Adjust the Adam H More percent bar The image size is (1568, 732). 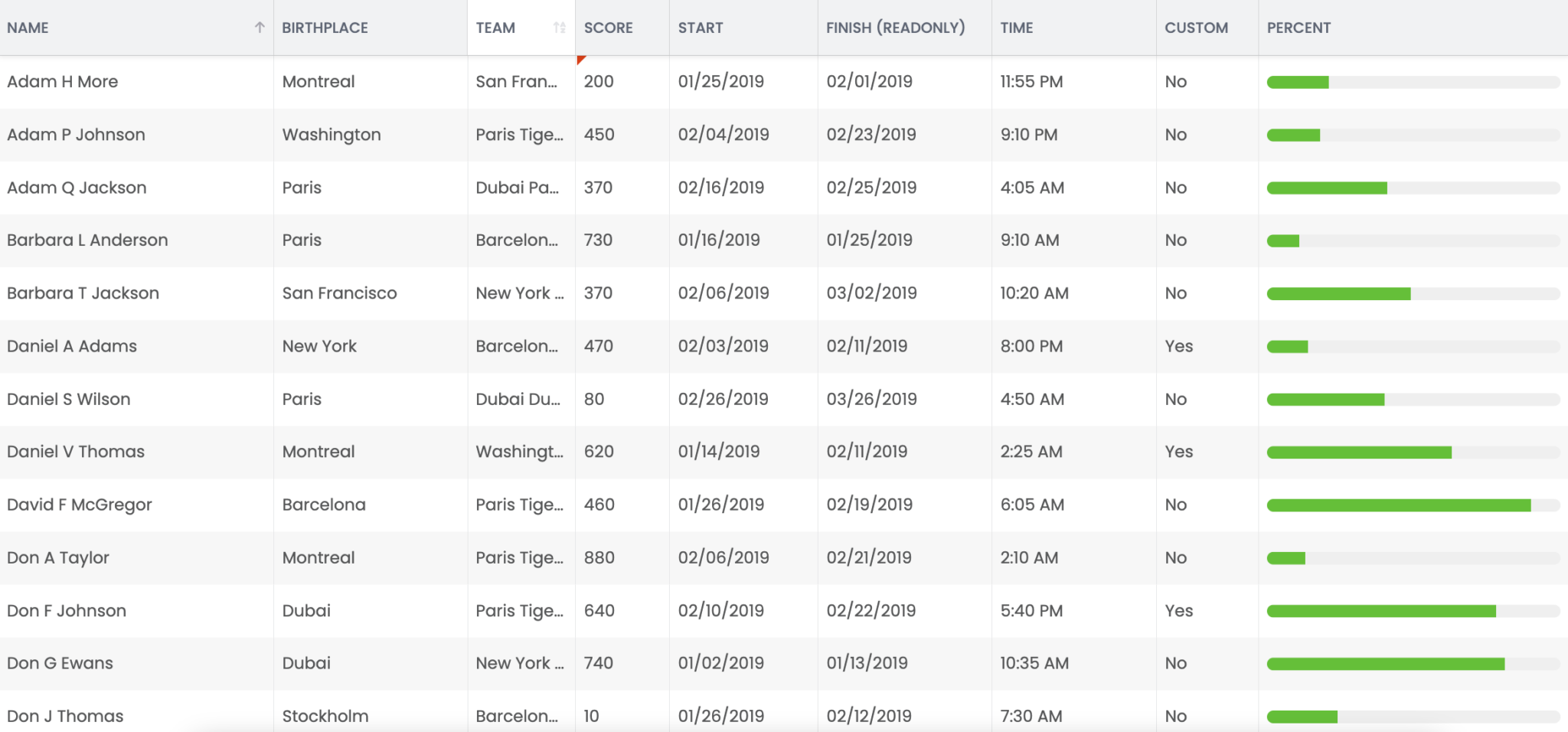1413,83
